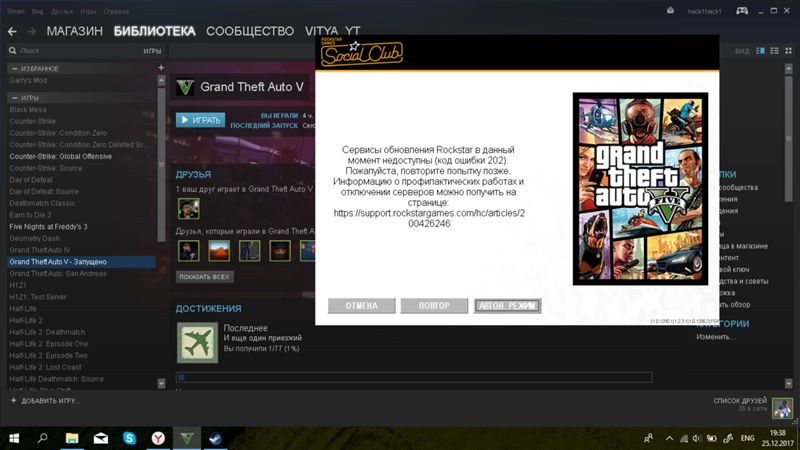Screen dimensions: 800x450
Task: Collapse the Избранное category
Action: pos(14,69)
